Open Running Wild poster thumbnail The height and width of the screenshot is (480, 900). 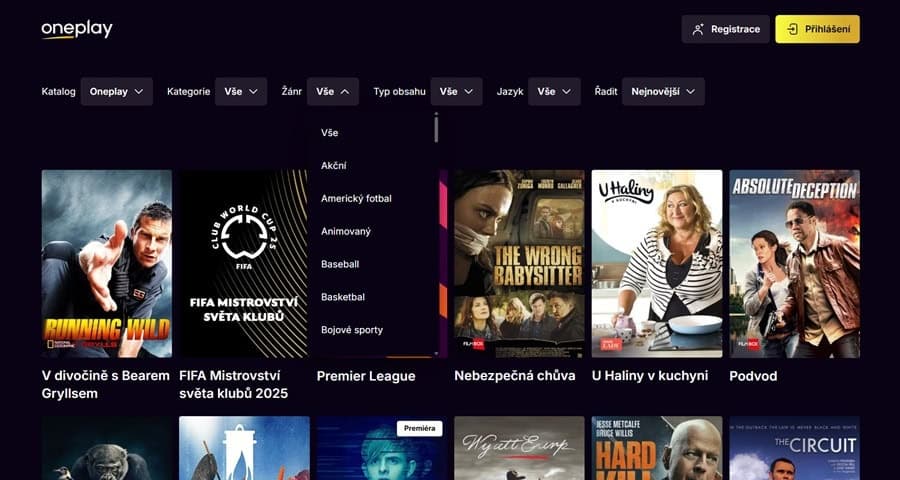click(x=107, y=264)
